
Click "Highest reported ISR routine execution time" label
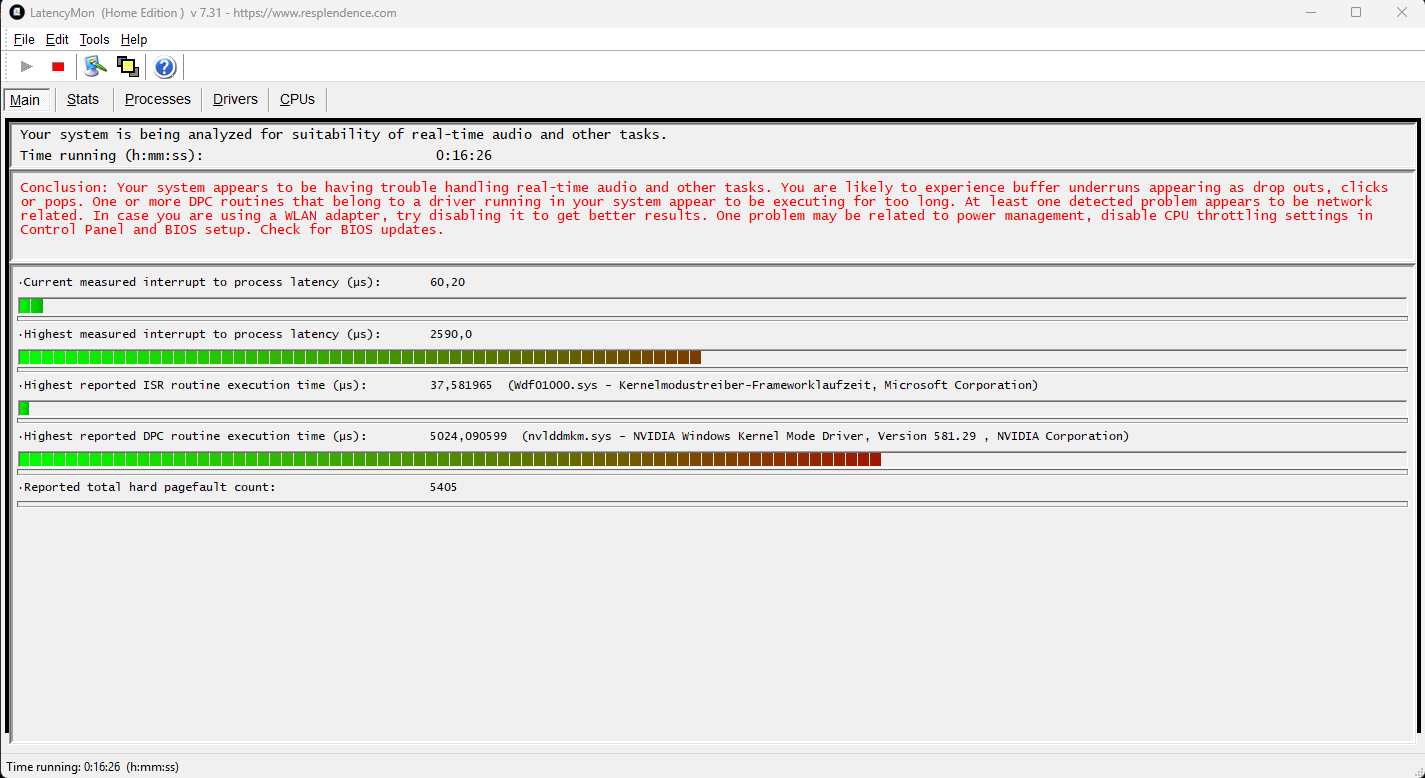tap(193, 385)
